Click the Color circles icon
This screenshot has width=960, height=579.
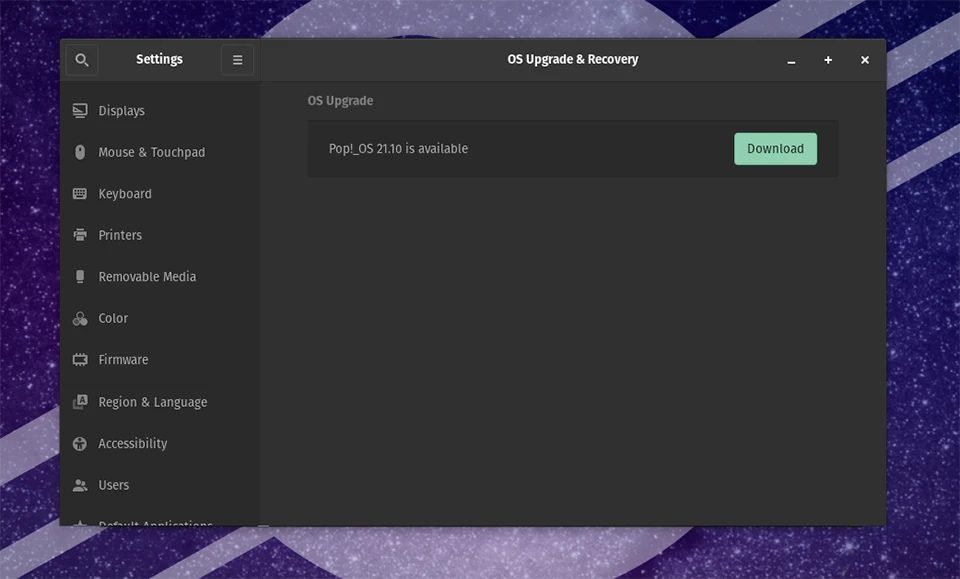click(x=80, y=318)
